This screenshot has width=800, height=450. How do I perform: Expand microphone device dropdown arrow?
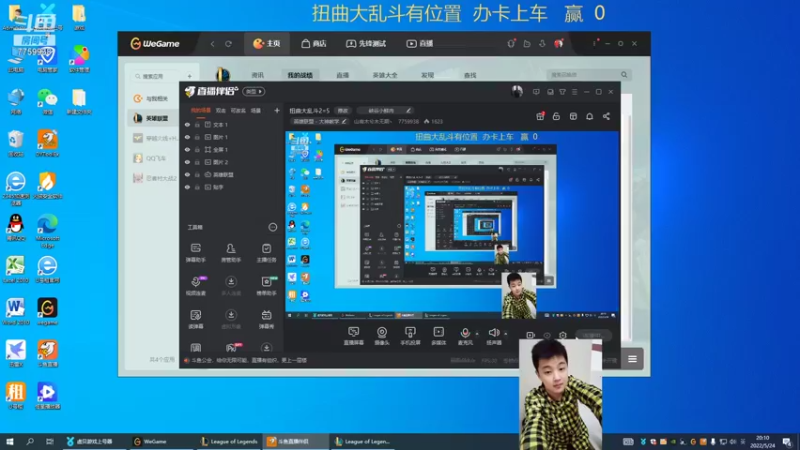[x=477, y=334]
